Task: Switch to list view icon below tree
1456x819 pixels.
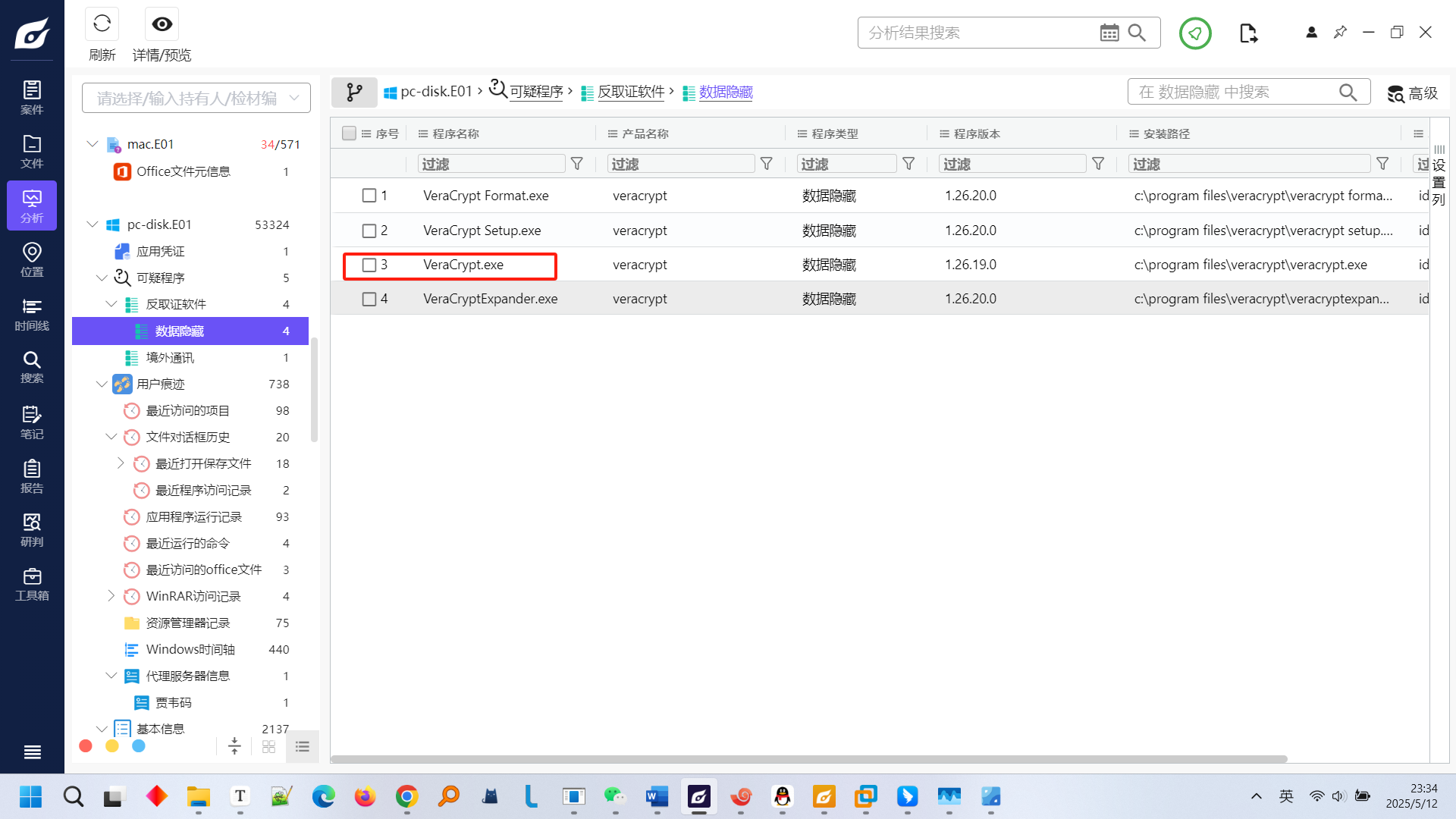Action: click(x=303, y=746)
